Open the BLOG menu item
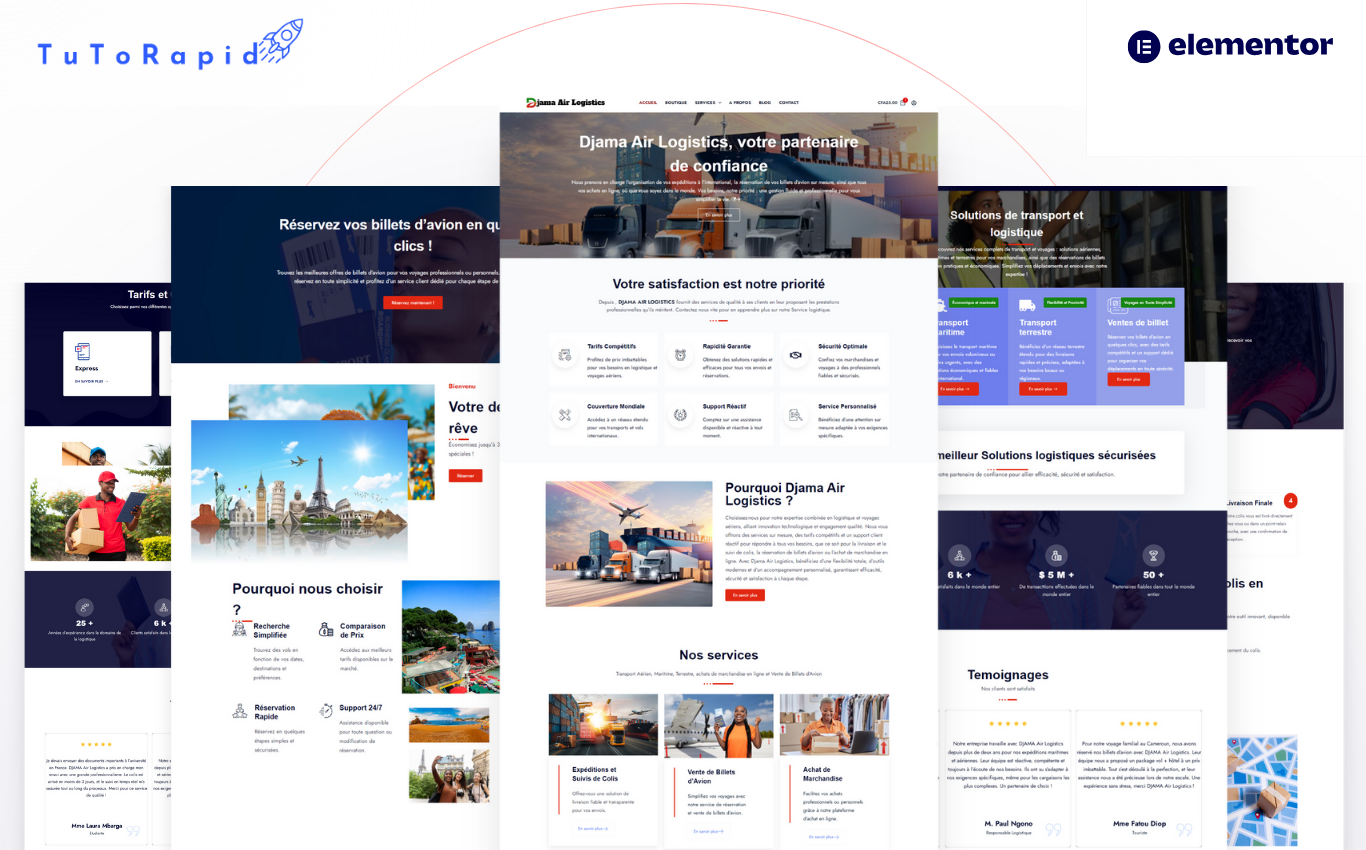Viewport: 1366px width, 850px height. (x=765, y=102)
